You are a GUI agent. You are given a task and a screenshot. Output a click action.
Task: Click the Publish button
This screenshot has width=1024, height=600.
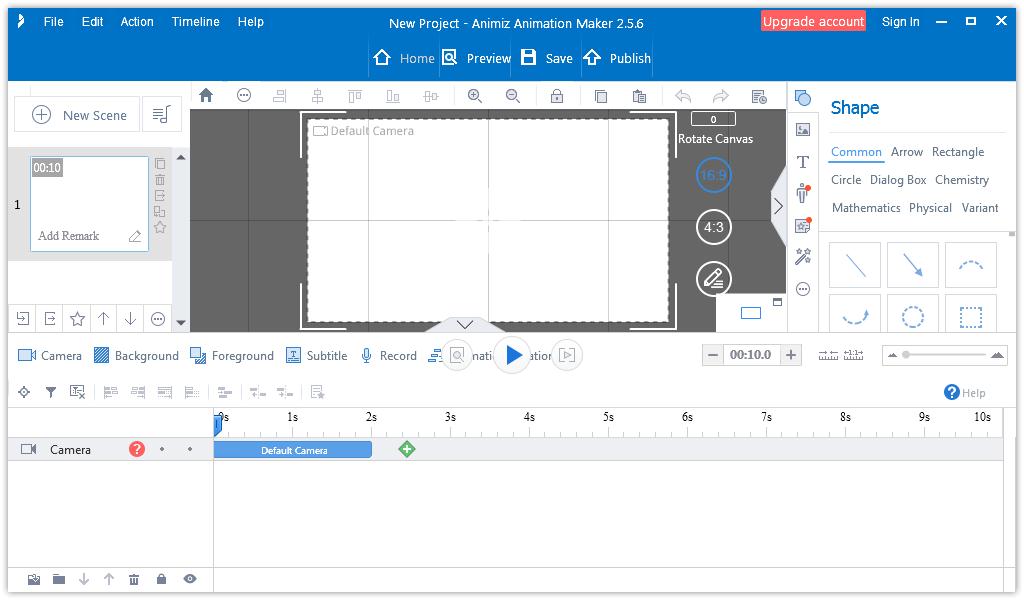click(x=617, y=58)
